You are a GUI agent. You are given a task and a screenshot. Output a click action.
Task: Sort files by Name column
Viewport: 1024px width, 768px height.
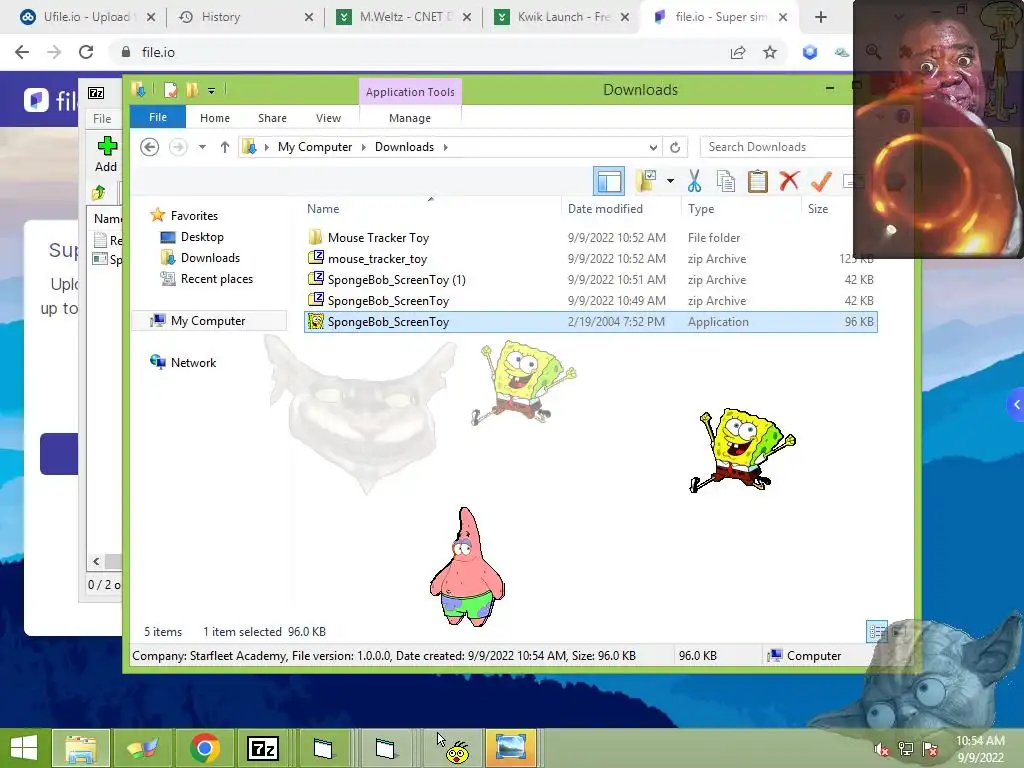pyautogui.click(x=431, y=209)
